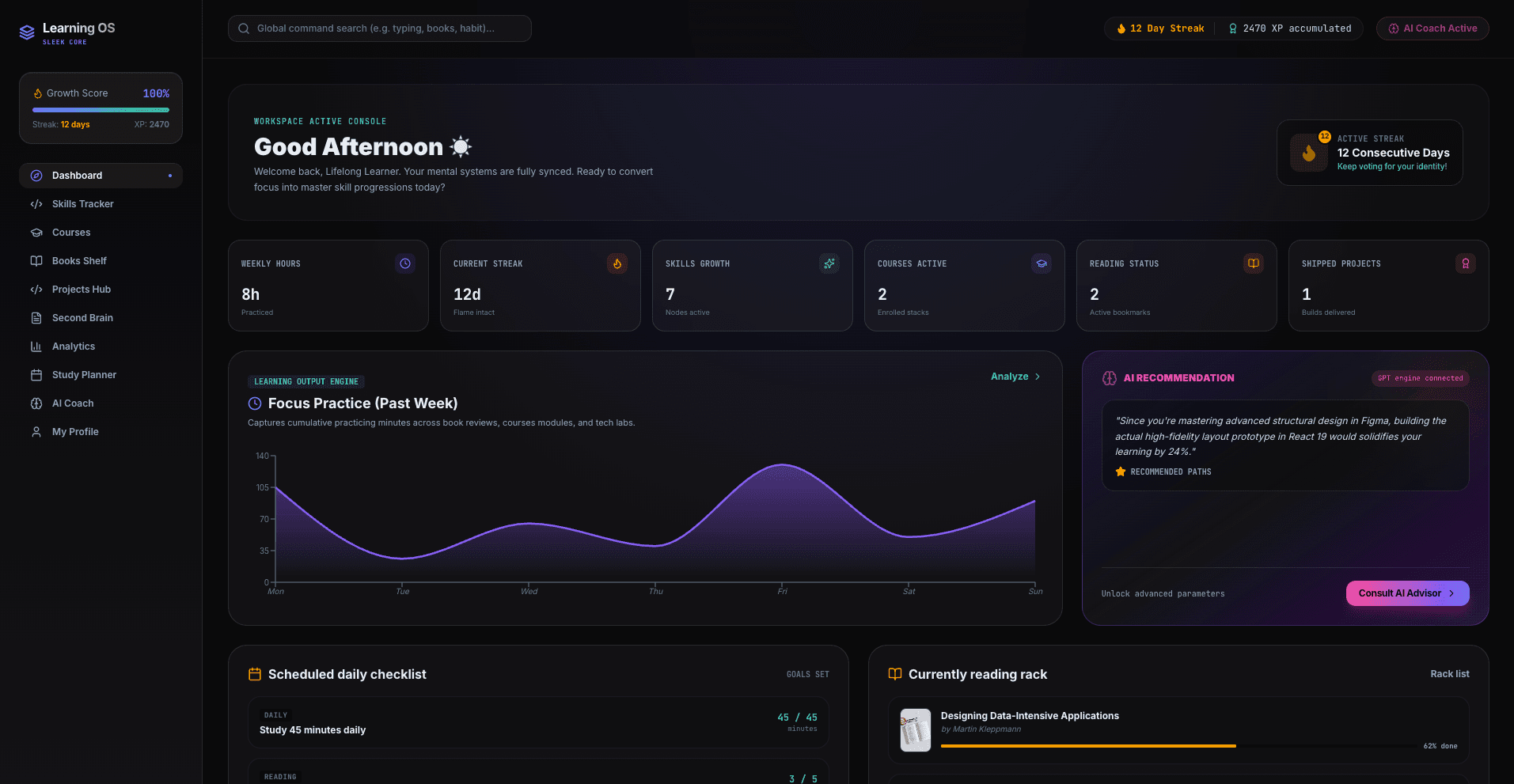Image resolution: width=1514 pixels, height=784 pixels.
Task: Click the Analyze link with chevron
Action: [1016, 377]
